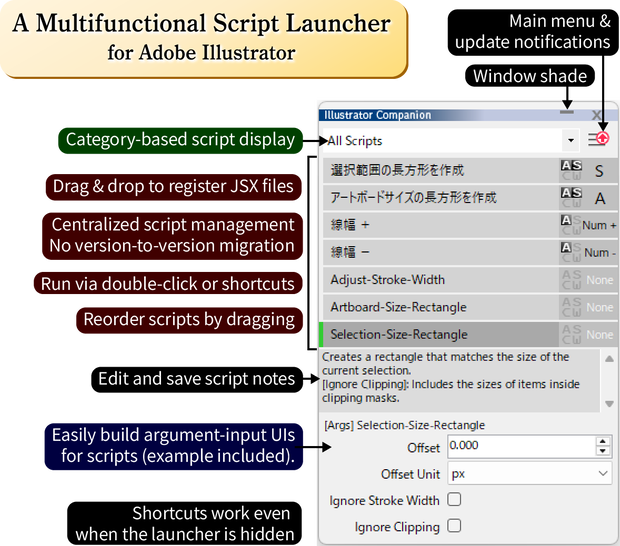Select the アートボードサイズの長方形を作成 script row
The width and height of the screenshot is (620, 546).
coord(441,198)
